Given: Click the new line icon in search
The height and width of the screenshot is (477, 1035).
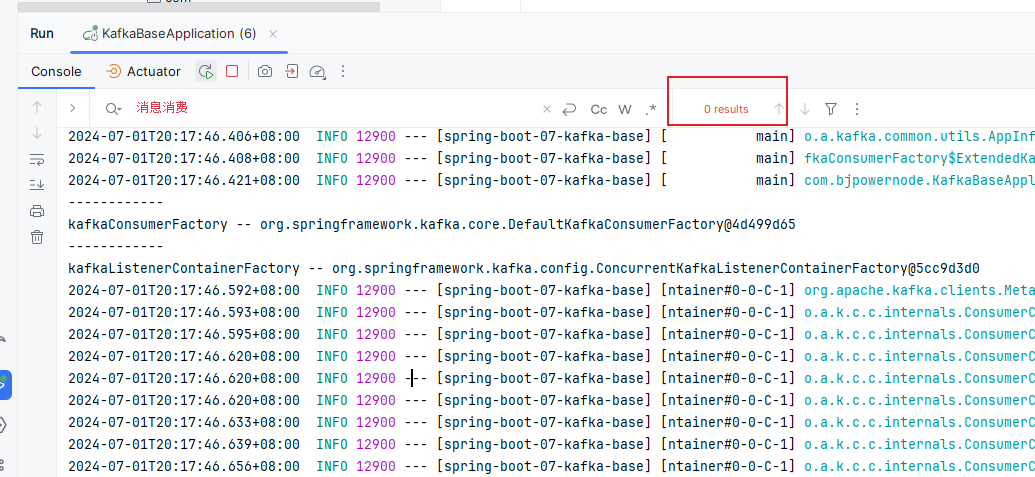Looking at the screenshot, I should click(569, 109).
